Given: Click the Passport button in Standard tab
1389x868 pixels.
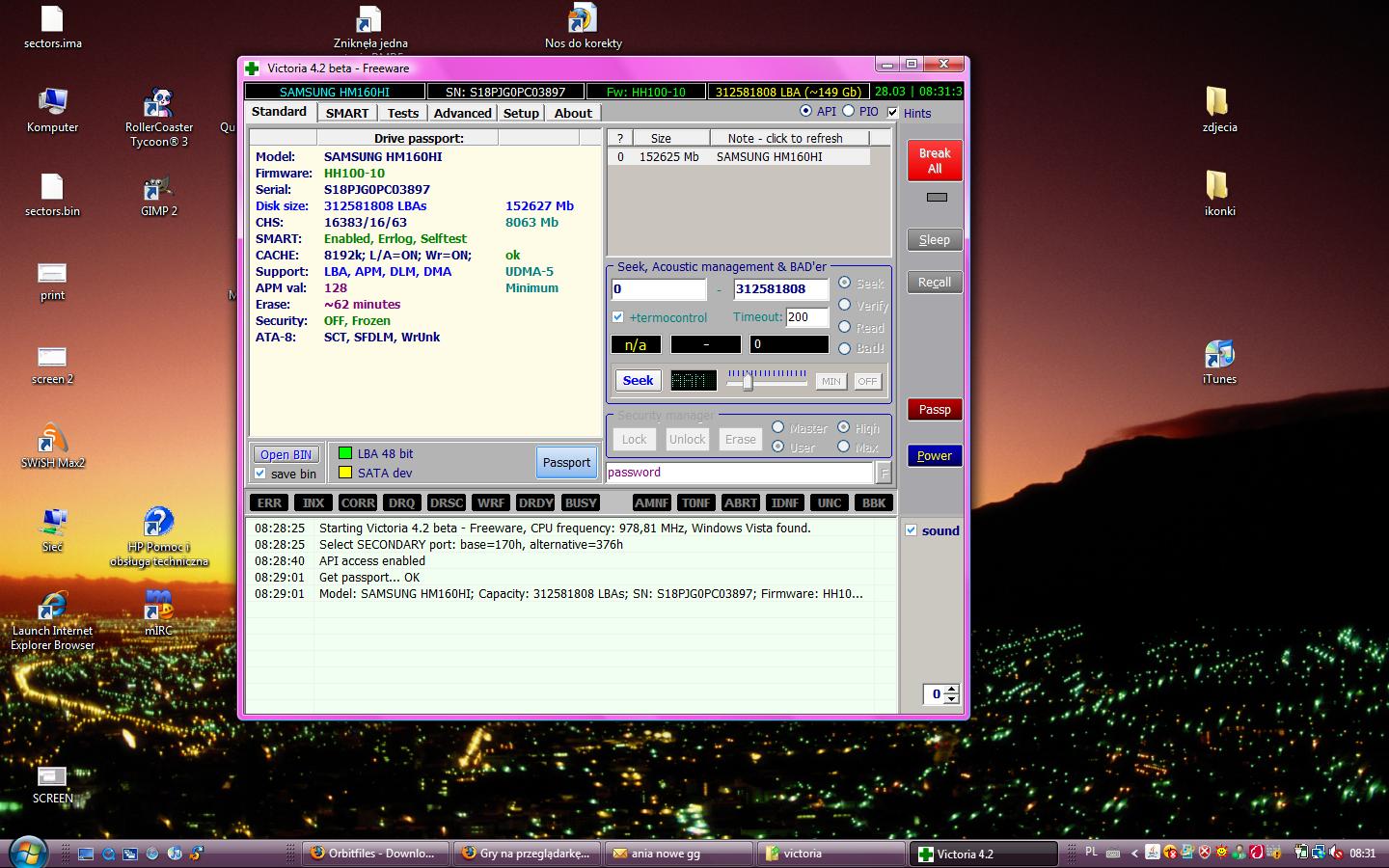Looking at the screenshot, I should click(x=566, y=463).
